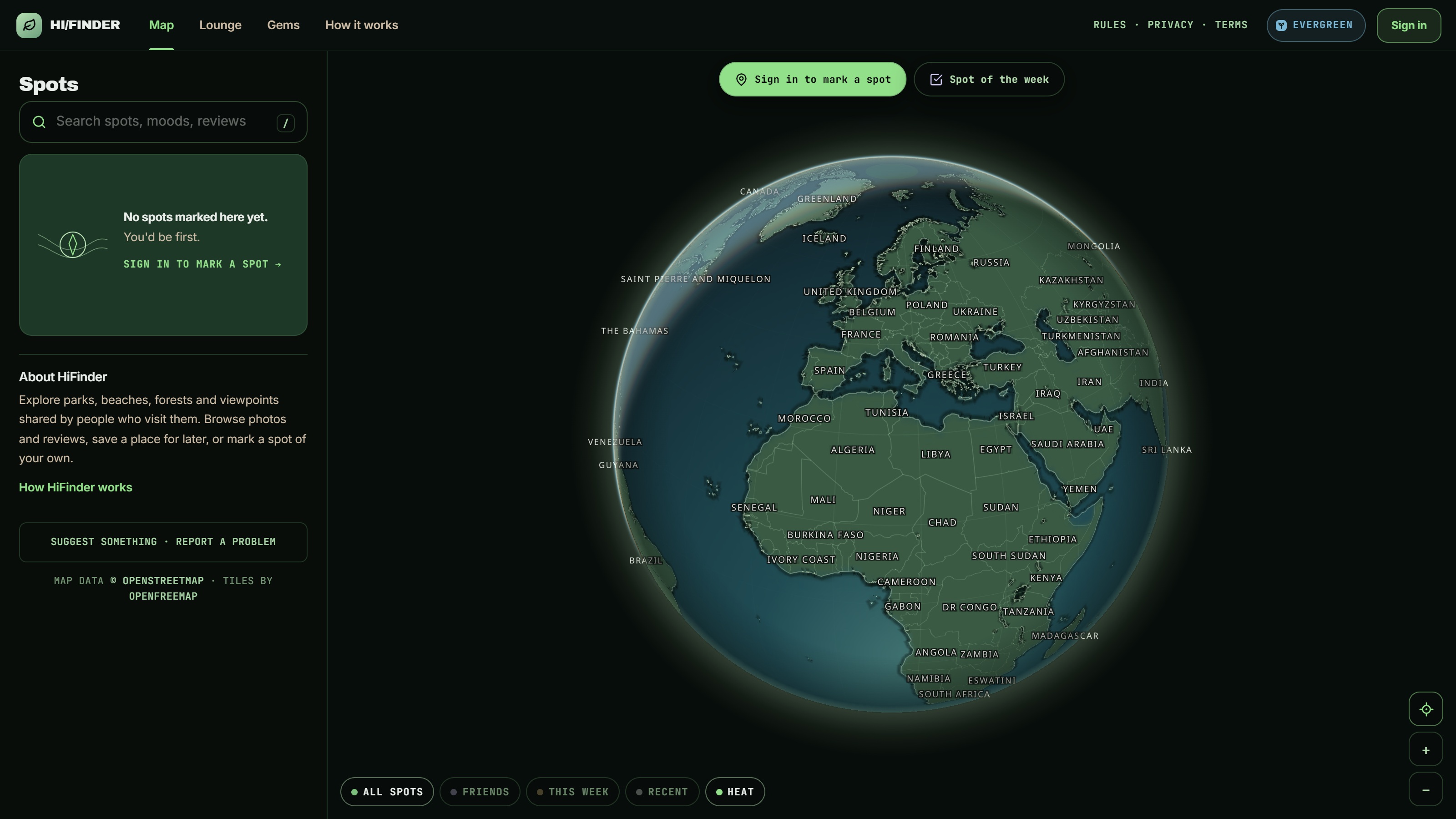
Task: Follow Sign in to mark a spot arrow link
Action: [x=202, y=264]
